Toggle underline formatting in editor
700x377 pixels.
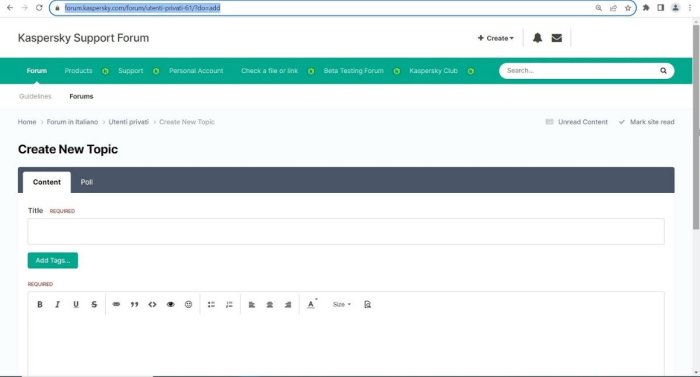(75, 304)
